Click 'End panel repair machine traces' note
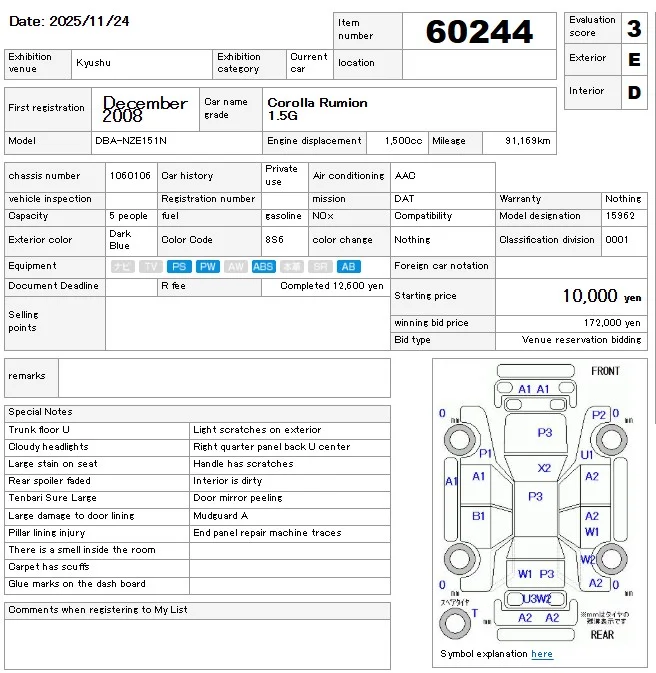 (x=267, y=533)
